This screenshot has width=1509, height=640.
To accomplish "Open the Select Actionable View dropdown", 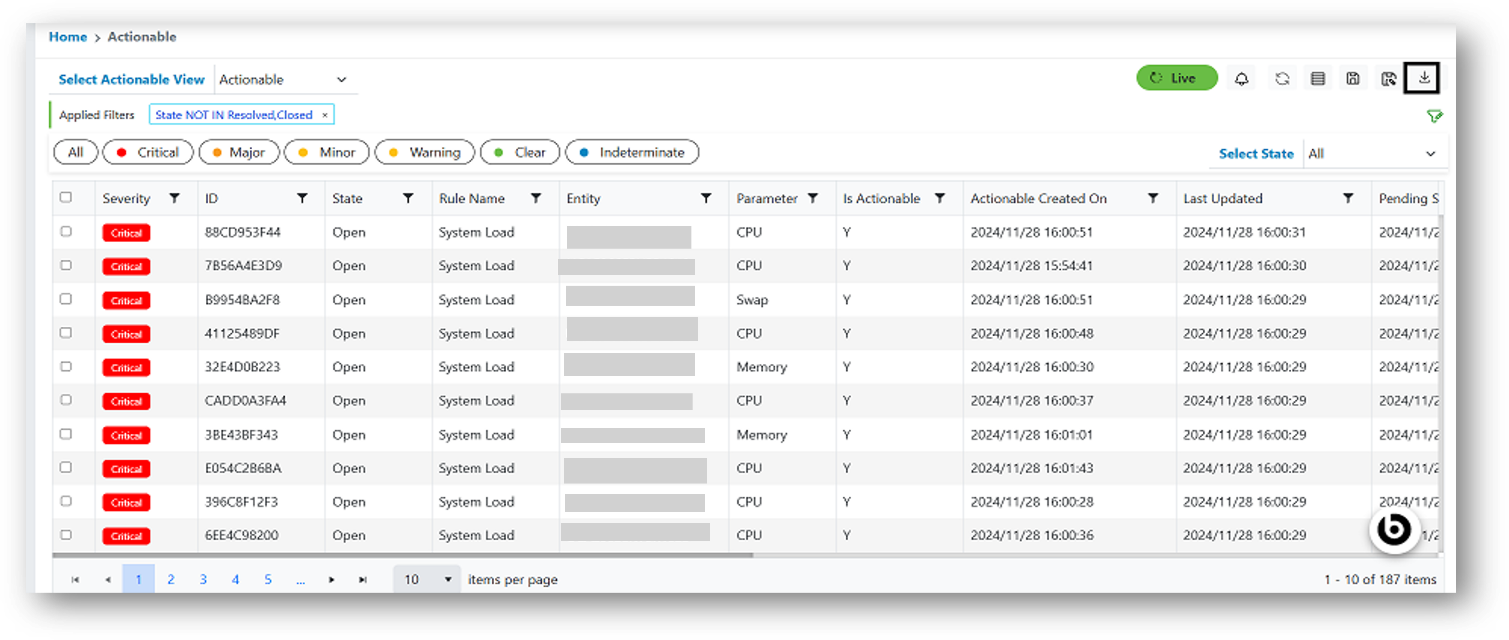I will tap(285, 79).
